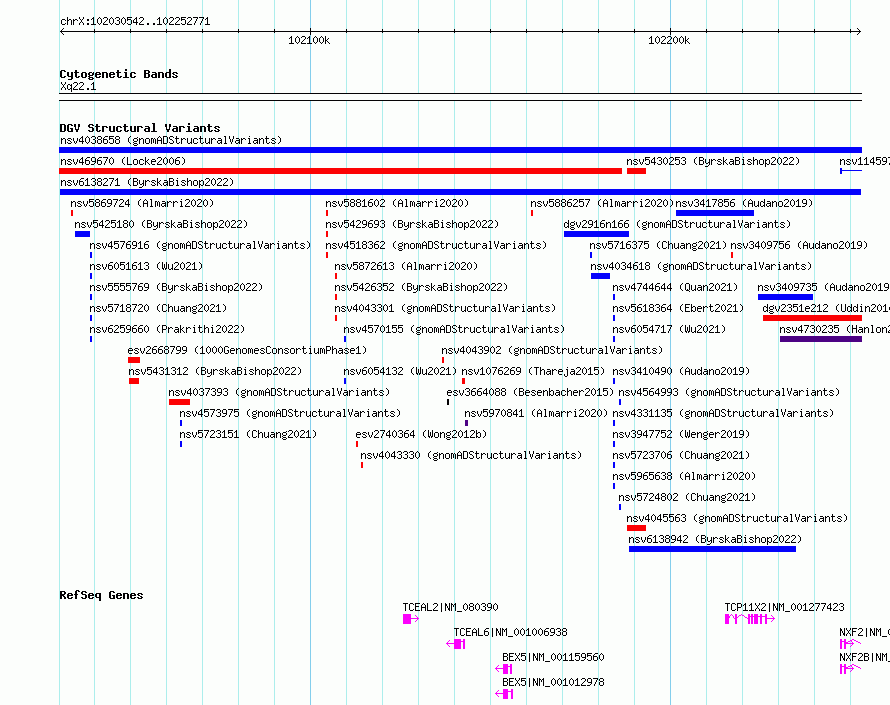Click the nsv4038658 blue variant bar
This screenshot has width=890, height=705.
460,150
